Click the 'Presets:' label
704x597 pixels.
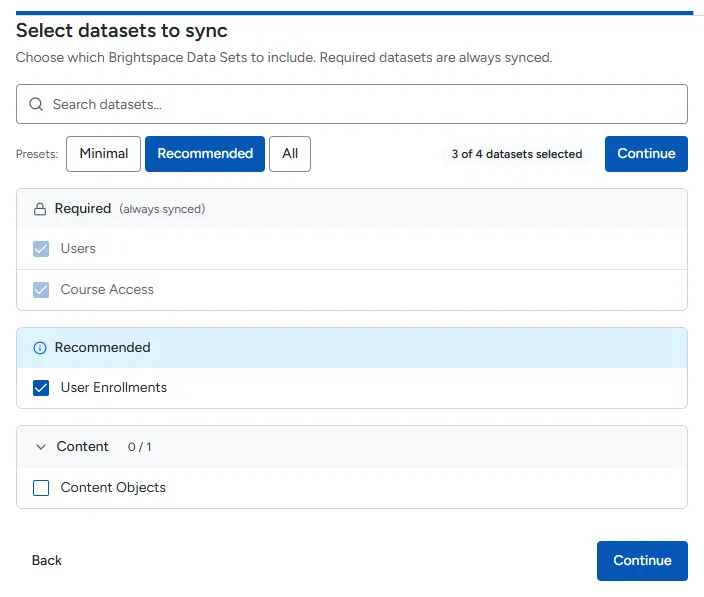[37, 154]
